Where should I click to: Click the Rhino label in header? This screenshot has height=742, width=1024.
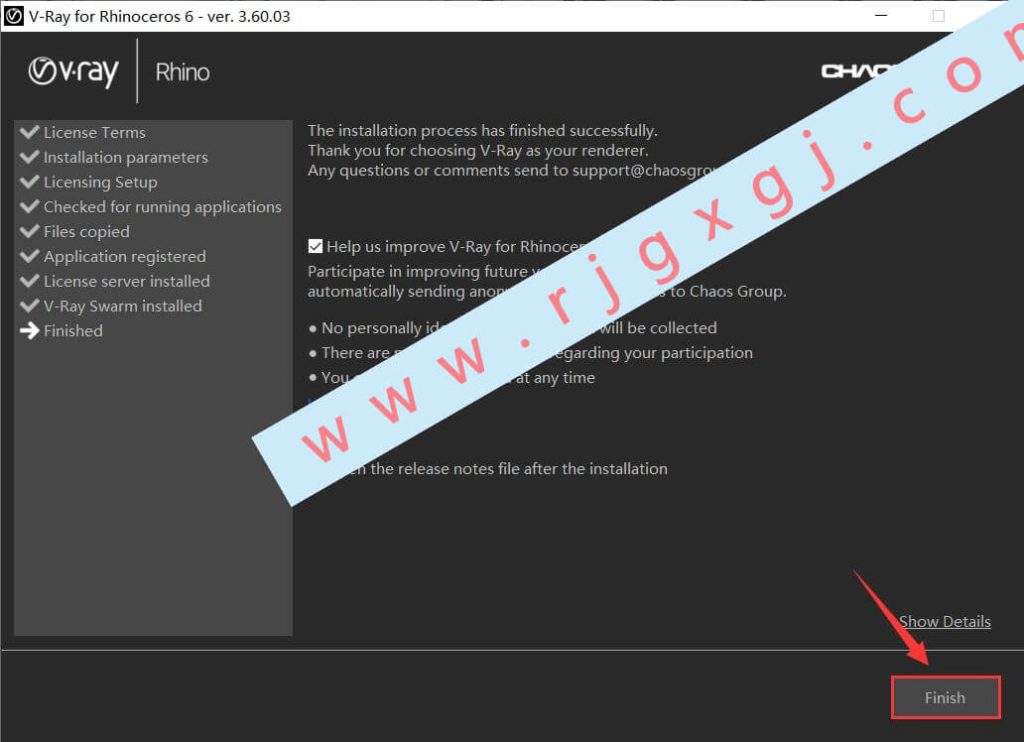tap(182, 72)
